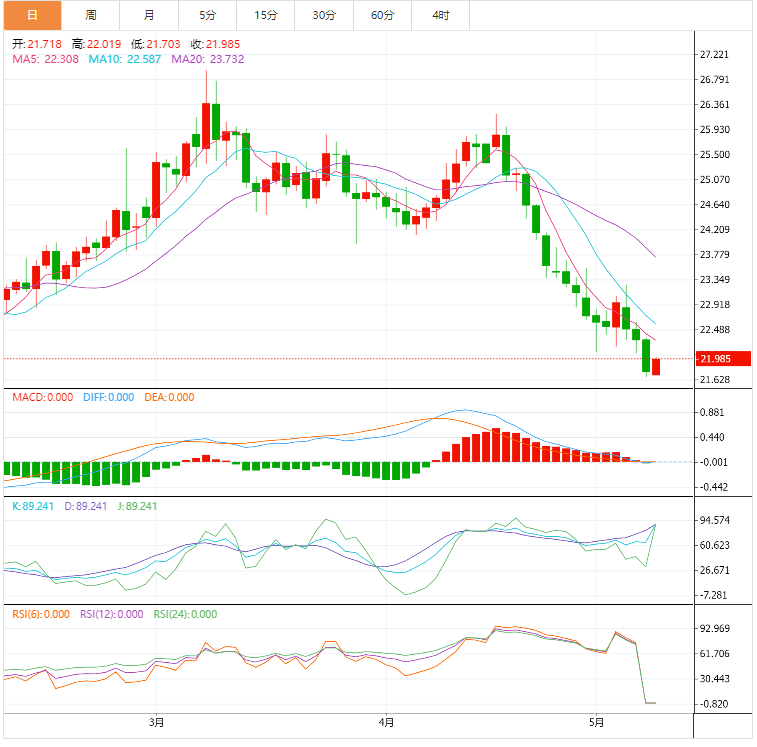Click the 60.623 KDJ axis label
Viewport: 757px width, 747px height.
click(x=715, y=546)
